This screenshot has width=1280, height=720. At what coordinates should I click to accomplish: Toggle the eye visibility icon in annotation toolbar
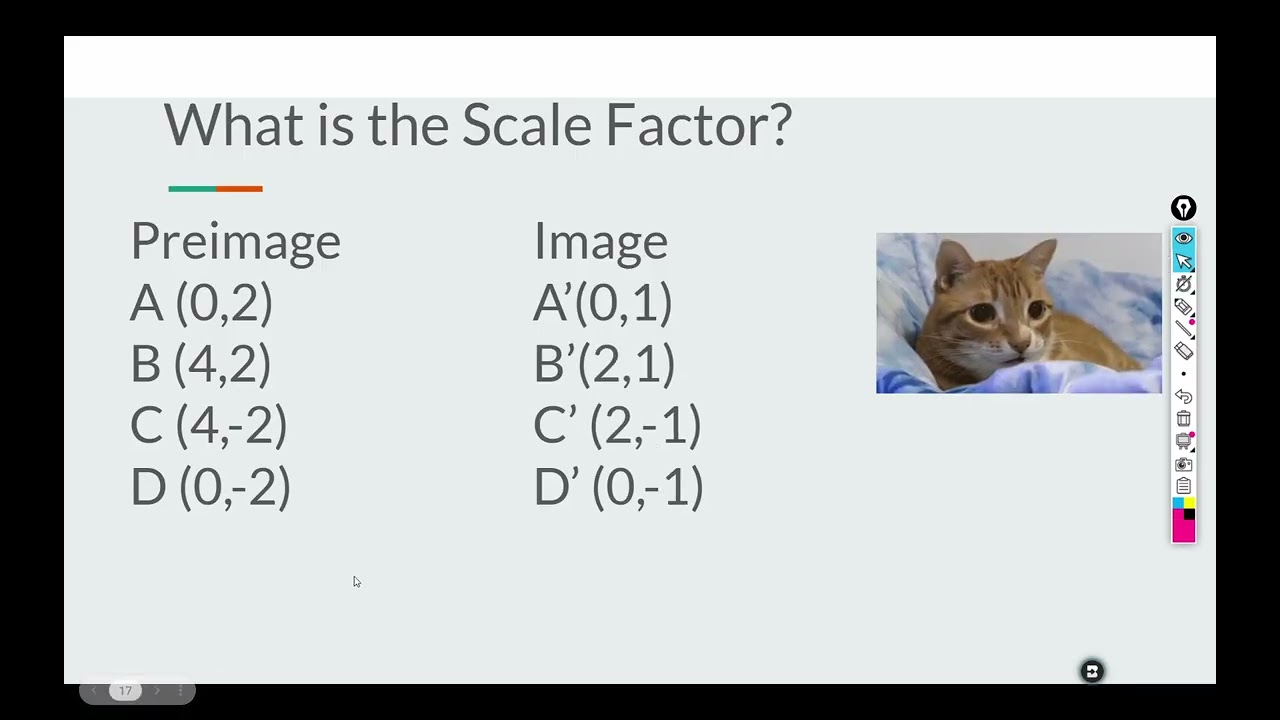pyautogui.click(x=1183, y=238)
